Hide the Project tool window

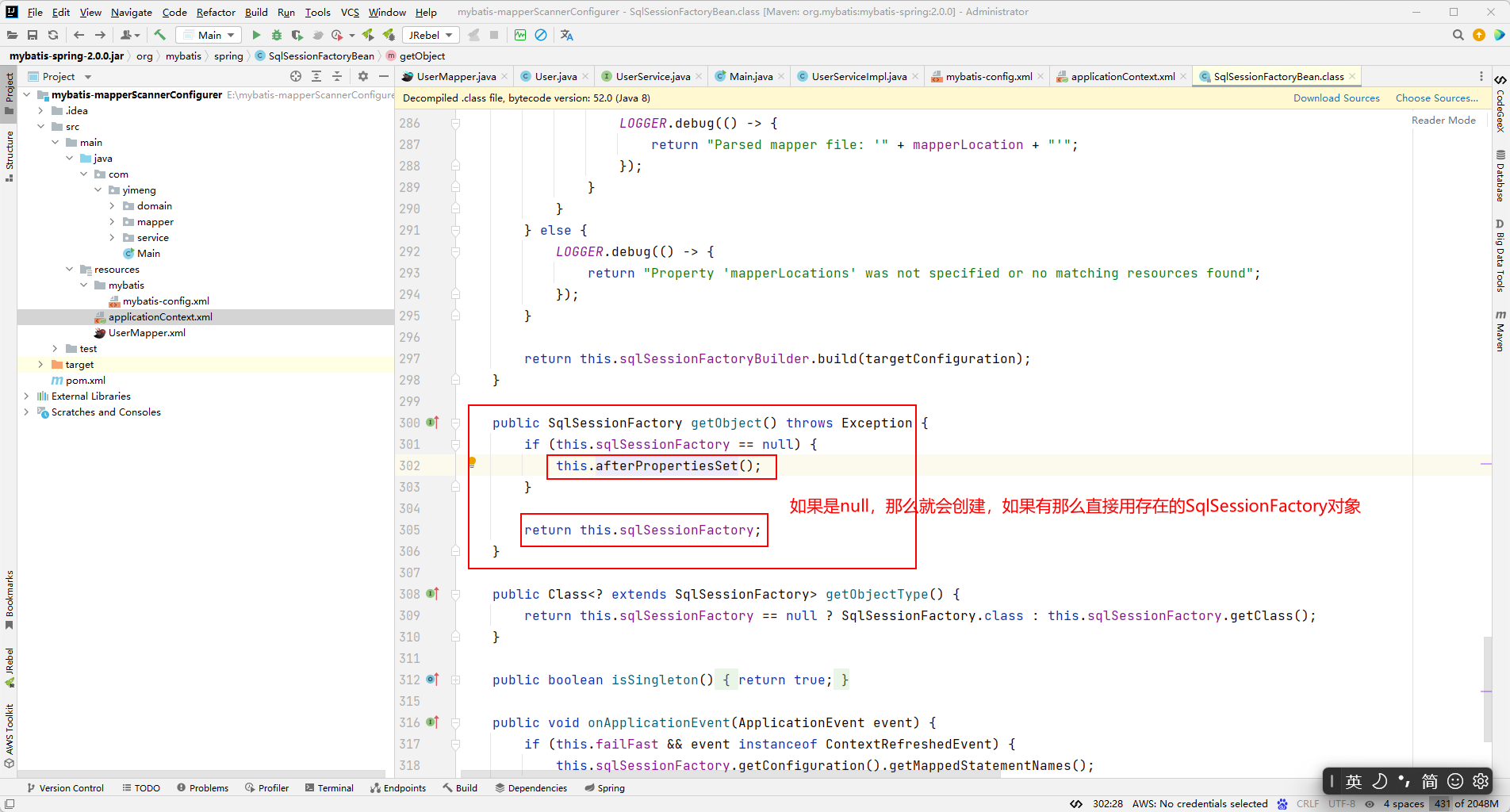[x=384, y=76]
